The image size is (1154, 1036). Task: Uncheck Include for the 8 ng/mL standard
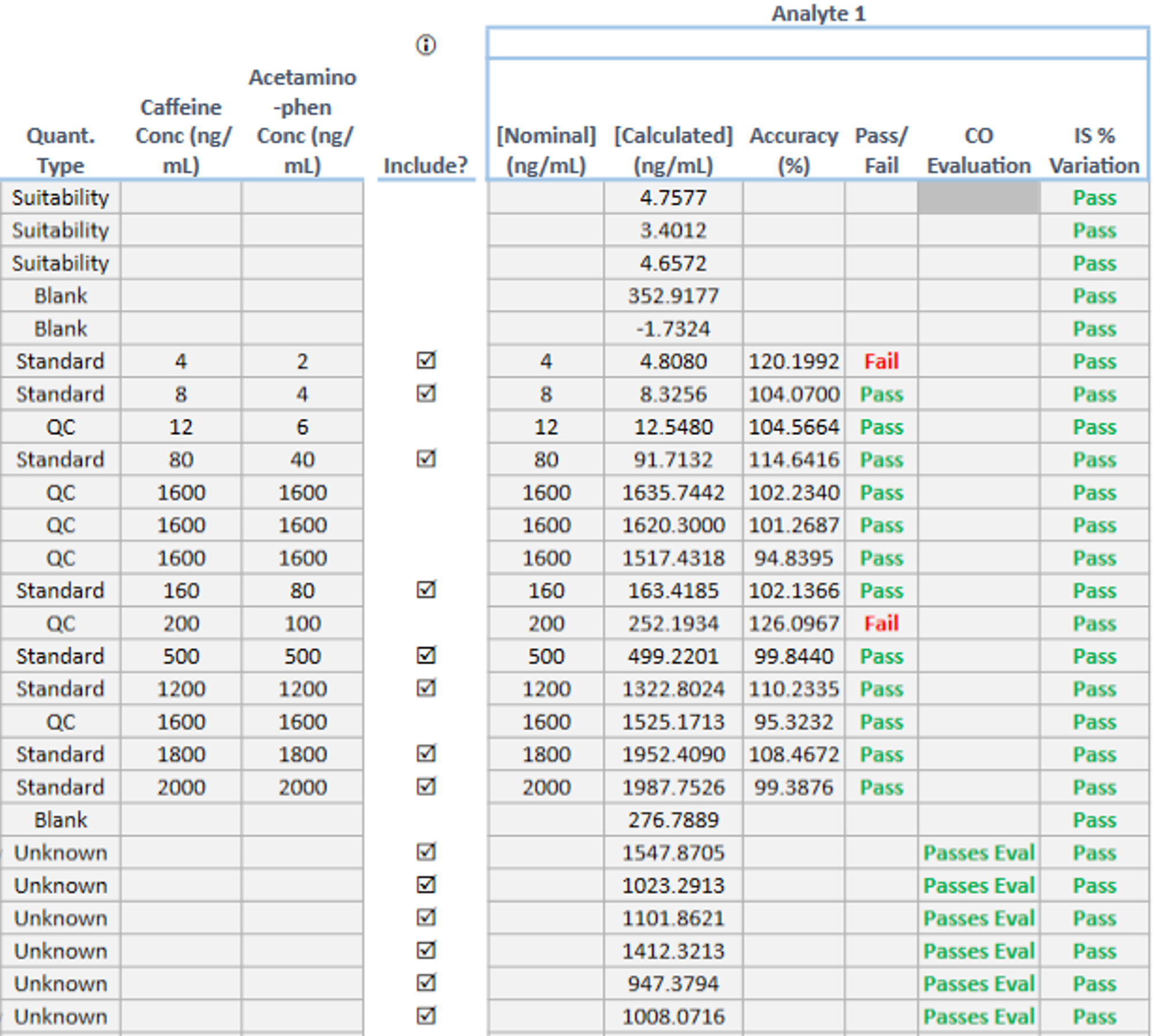(426, 393)
